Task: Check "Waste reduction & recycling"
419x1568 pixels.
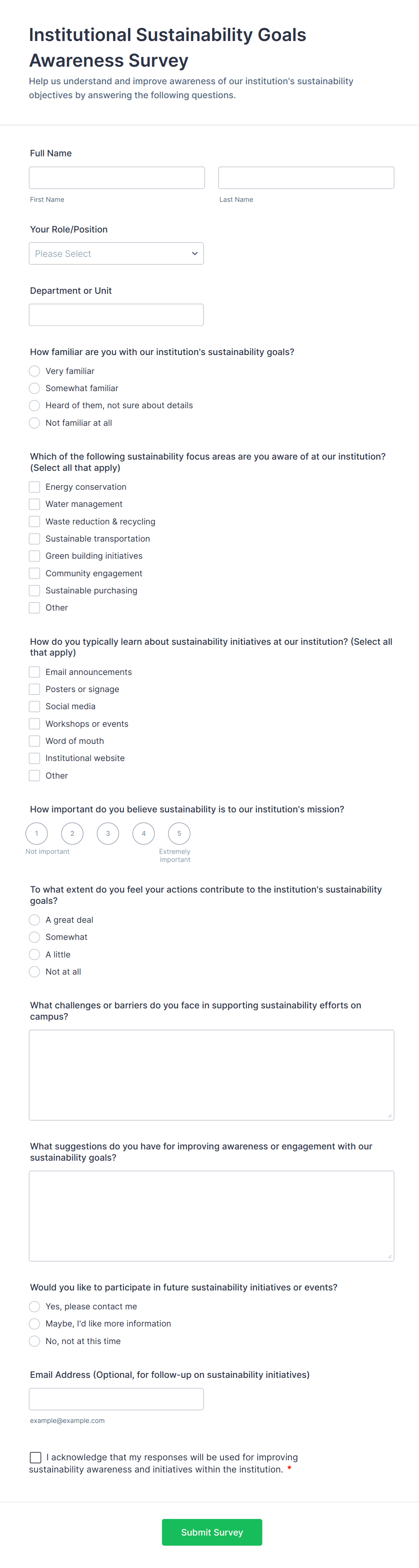Action: pos(35,521)
